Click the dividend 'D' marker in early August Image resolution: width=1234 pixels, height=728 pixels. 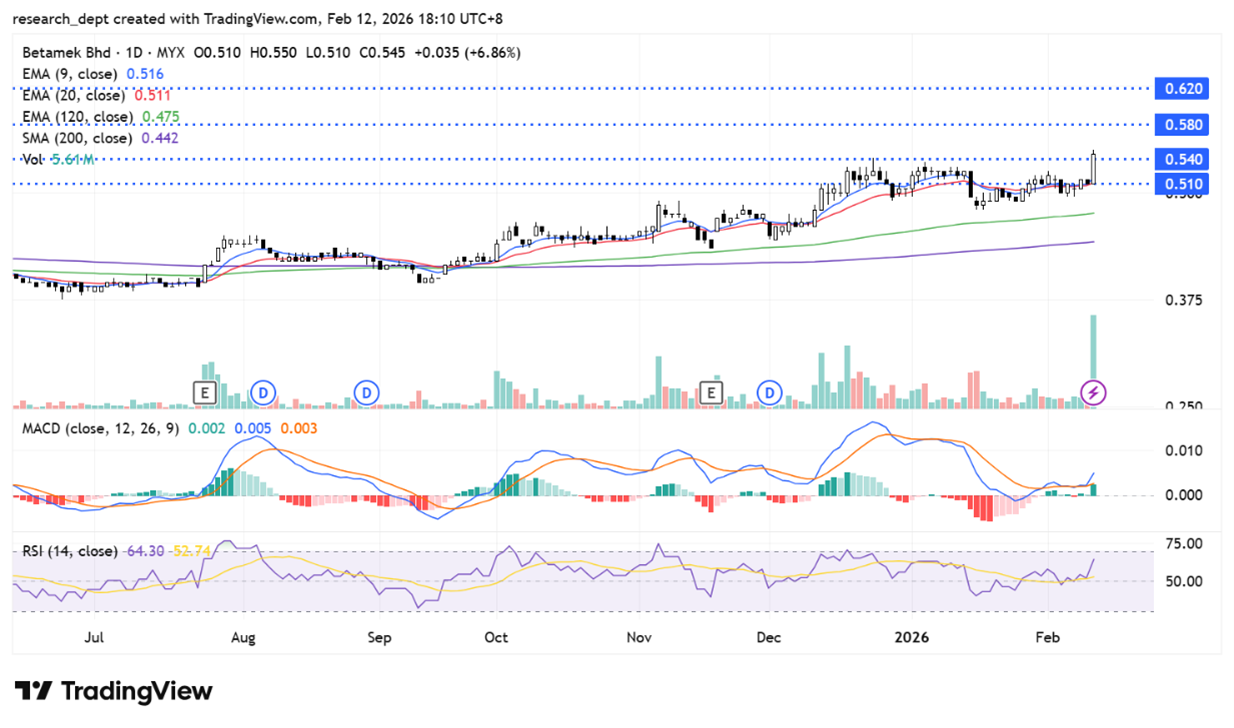(x=264, y=392)
